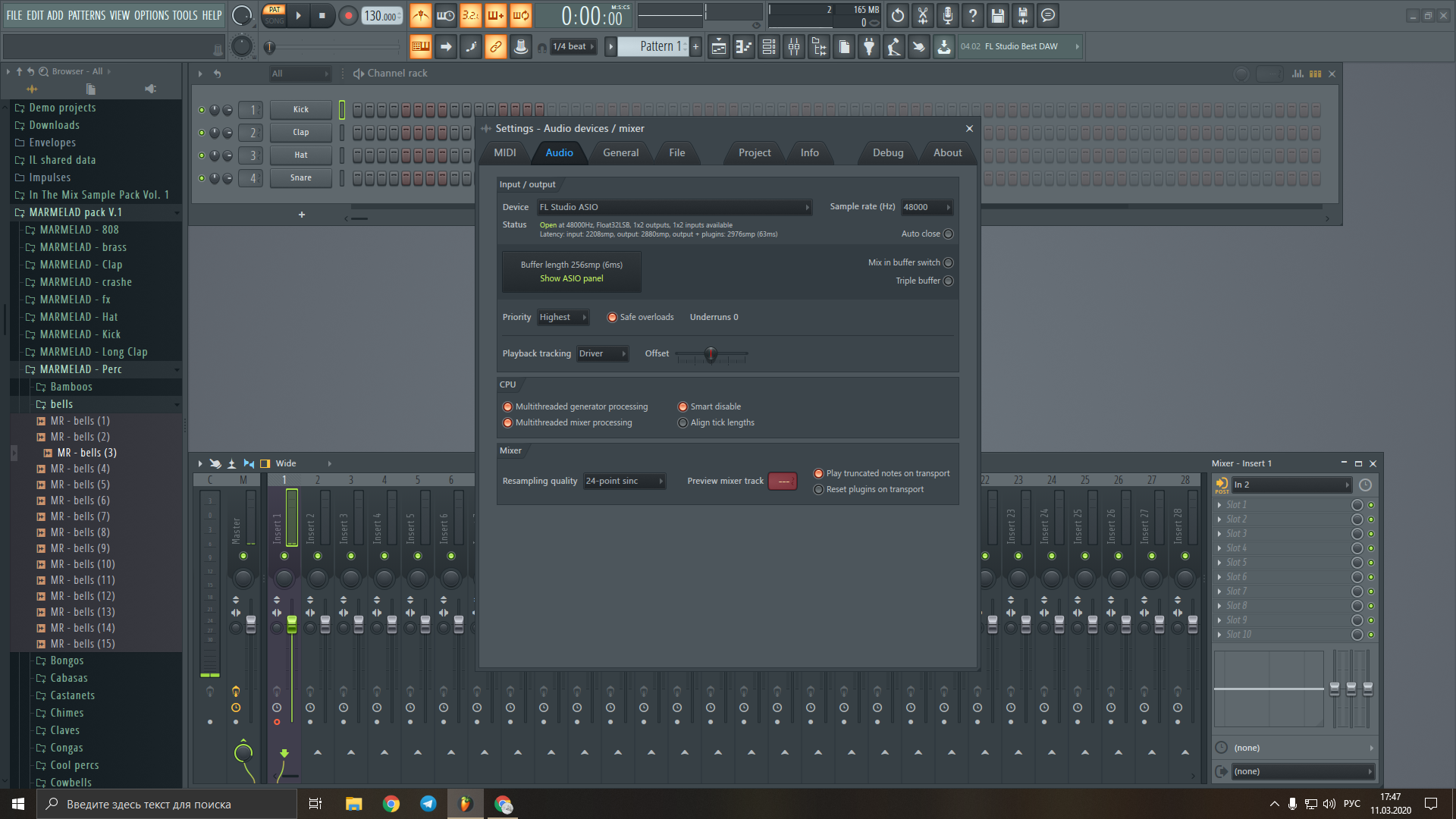
Task: Open Google Chrome from the taskbar
Action: pos(391,804)
